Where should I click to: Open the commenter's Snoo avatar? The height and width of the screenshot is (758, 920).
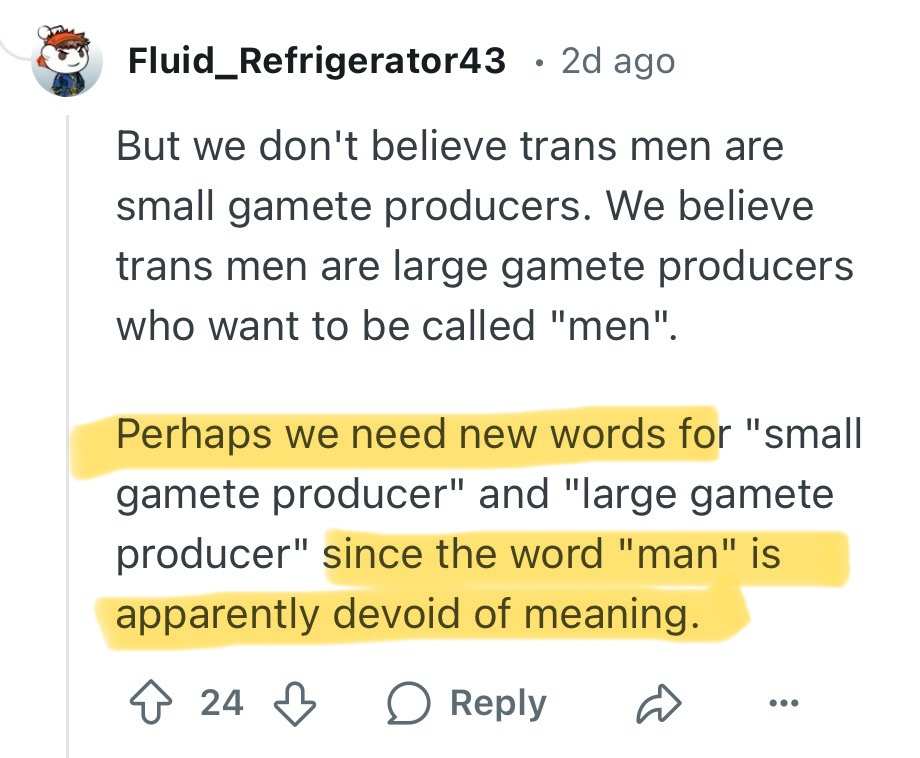coord(67,60)
